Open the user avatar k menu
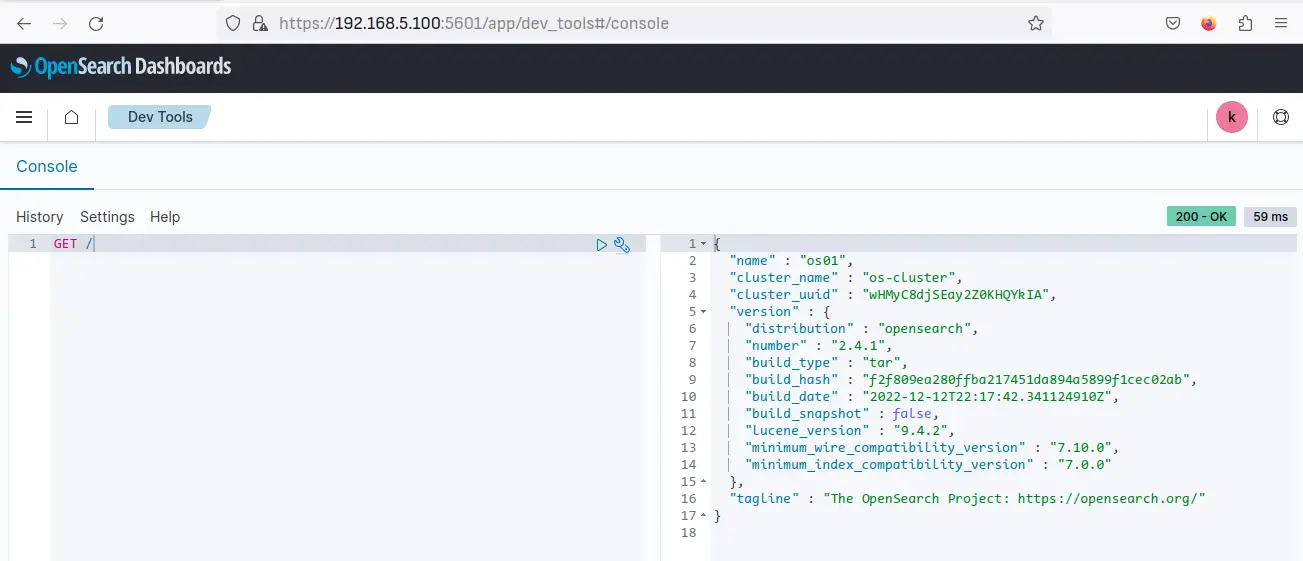 click(1231, 117)
